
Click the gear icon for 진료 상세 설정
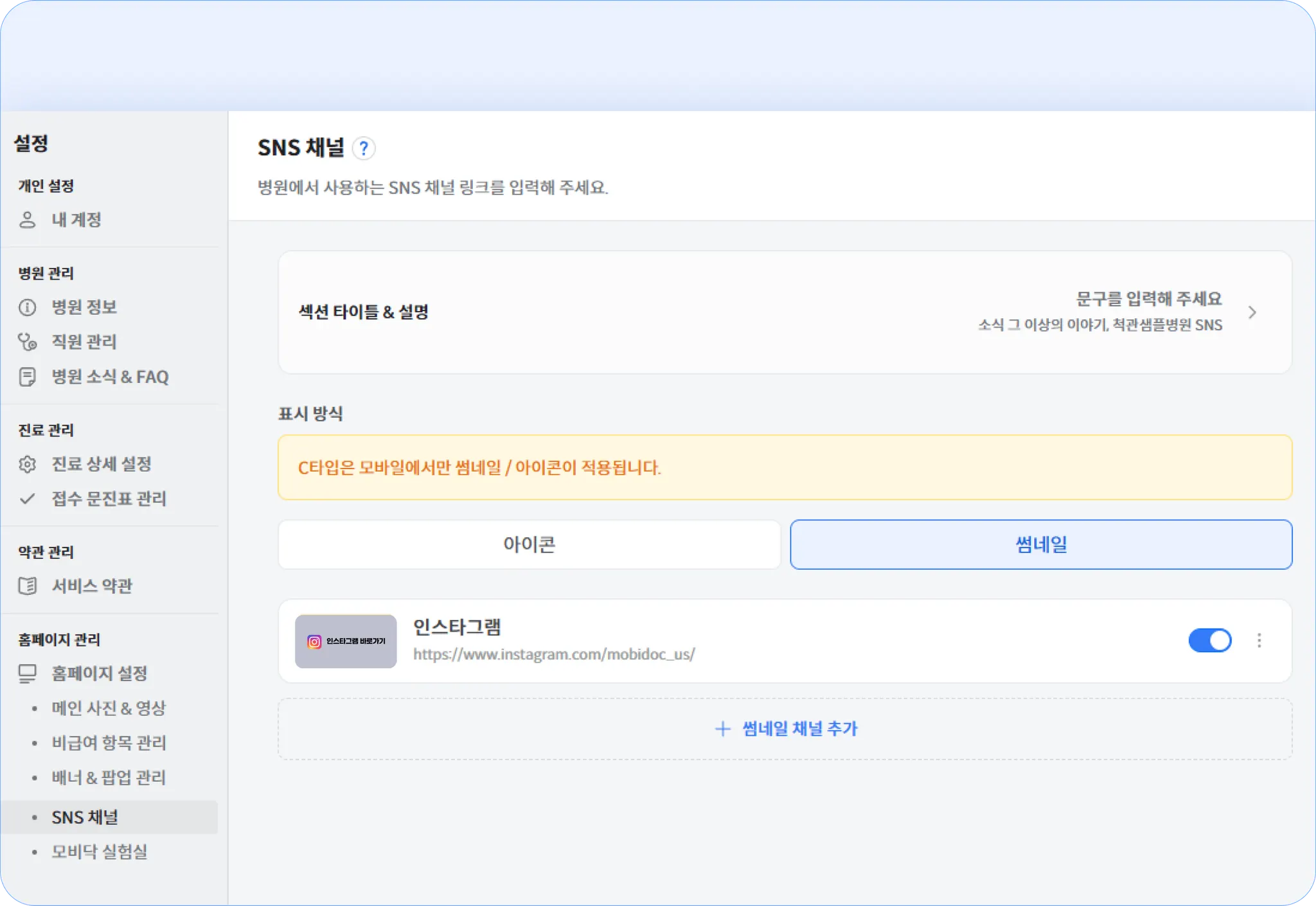tap(27, 464)
